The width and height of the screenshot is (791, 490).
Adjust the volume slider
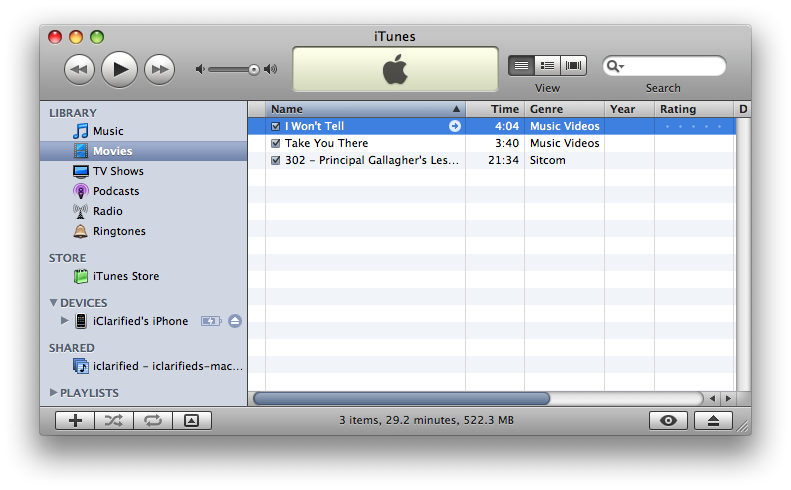click(x=254, y=69)
